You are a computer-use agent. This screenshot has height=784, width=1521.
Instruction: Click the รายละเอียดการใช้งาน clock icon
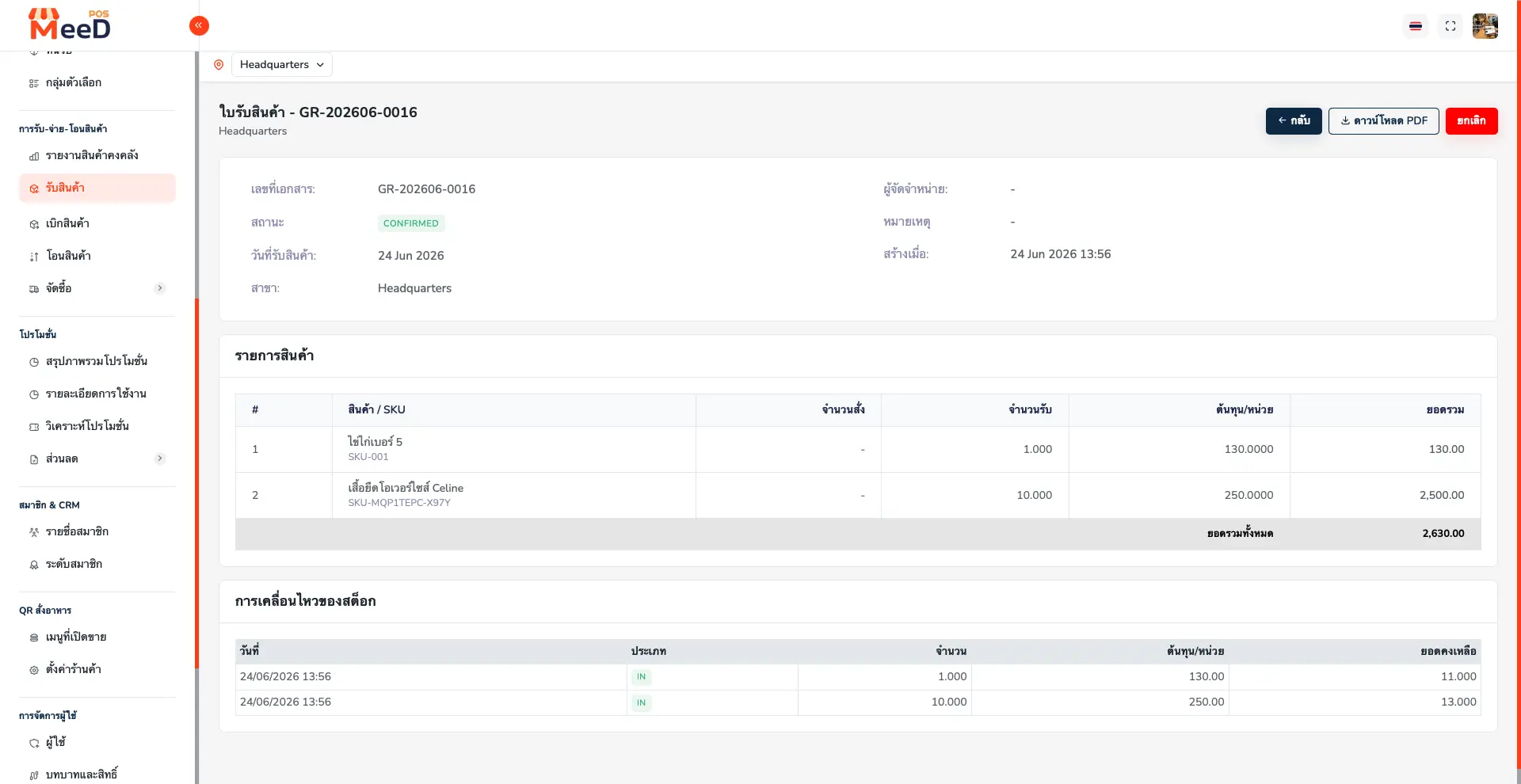click(x=34, y=394)
